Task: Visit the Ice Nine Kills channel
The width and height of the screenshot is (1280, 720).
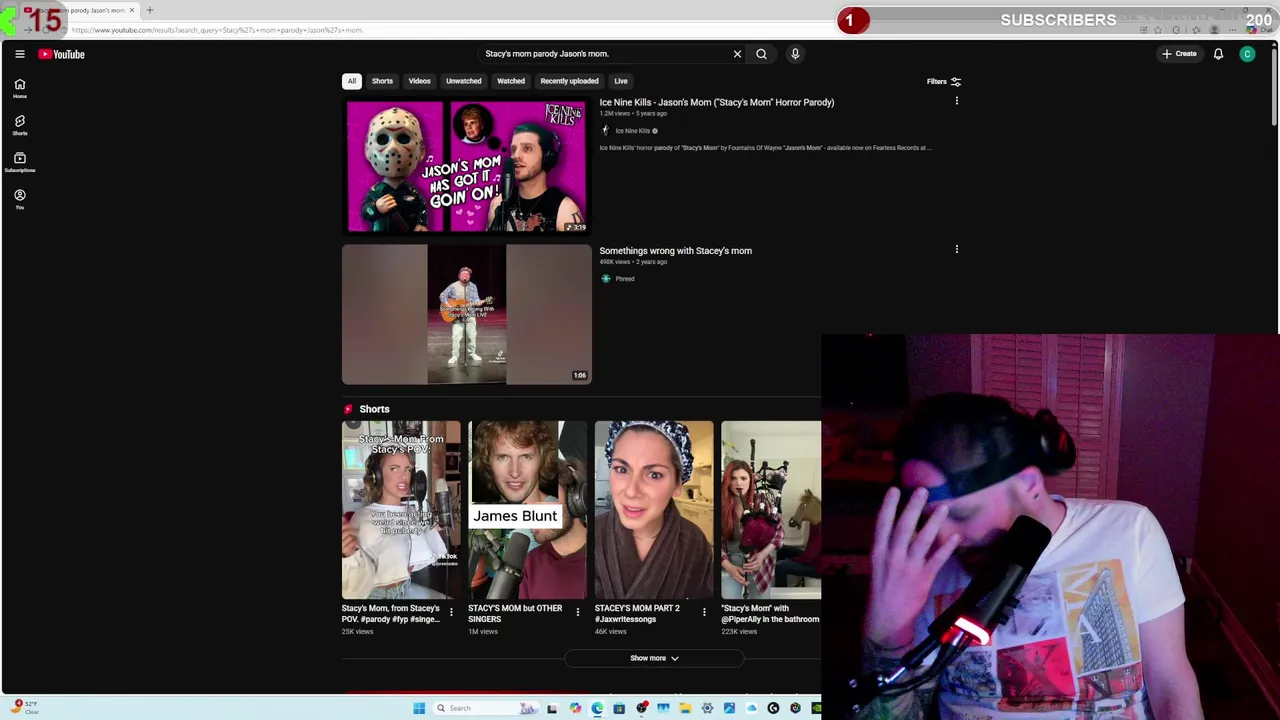Action: tap(632, 131)
